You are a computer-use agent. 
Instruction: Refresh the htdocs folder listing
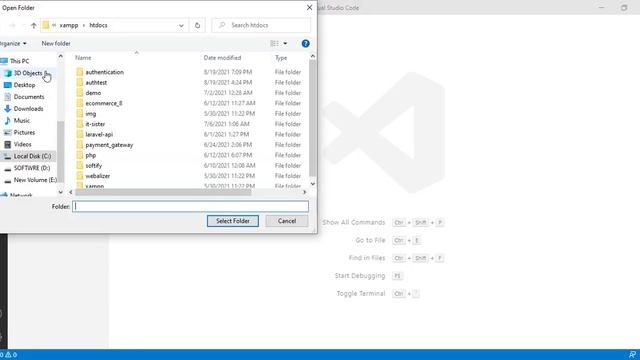pyautogui.click(x=197, y=25)
